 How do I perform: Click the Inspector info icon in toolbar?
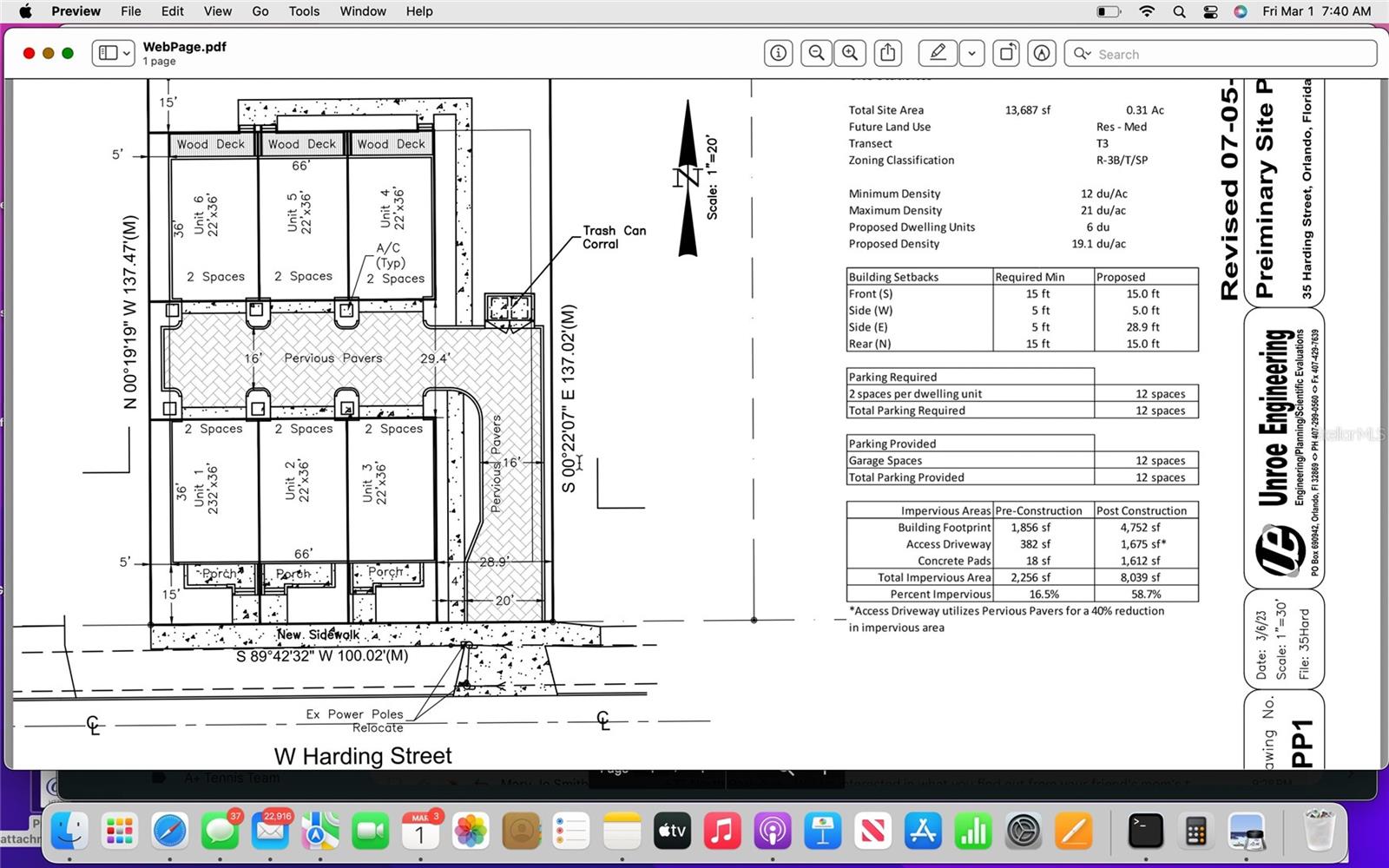pos(778,53)
